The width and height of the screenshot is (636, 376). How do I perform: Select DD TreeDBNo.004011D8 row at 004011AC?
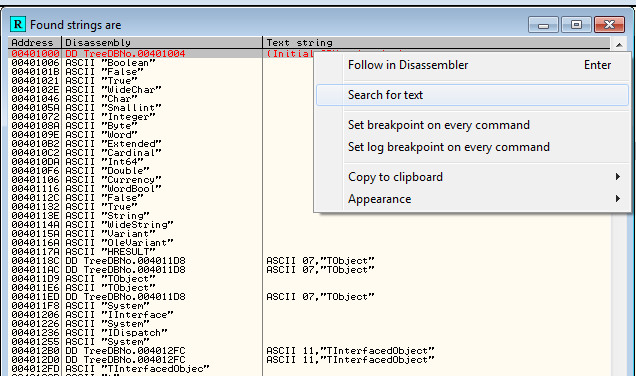pyautogui.click(x=309, y=269)
